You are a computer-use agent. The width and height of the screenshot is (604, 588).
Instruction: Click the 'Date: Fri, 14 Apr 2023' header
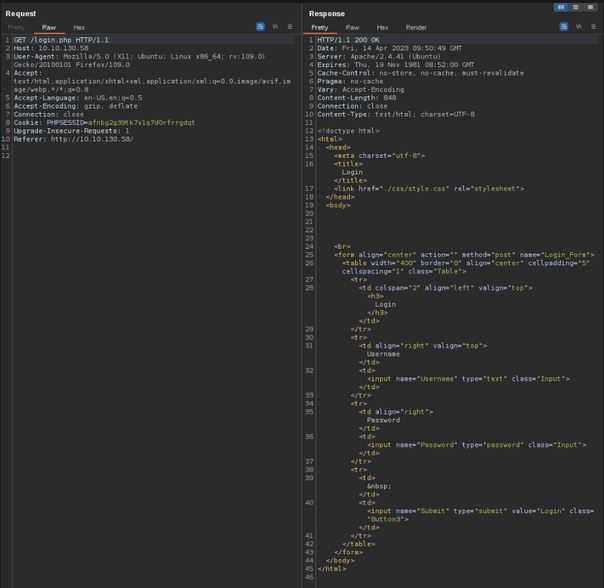[389, 48]
